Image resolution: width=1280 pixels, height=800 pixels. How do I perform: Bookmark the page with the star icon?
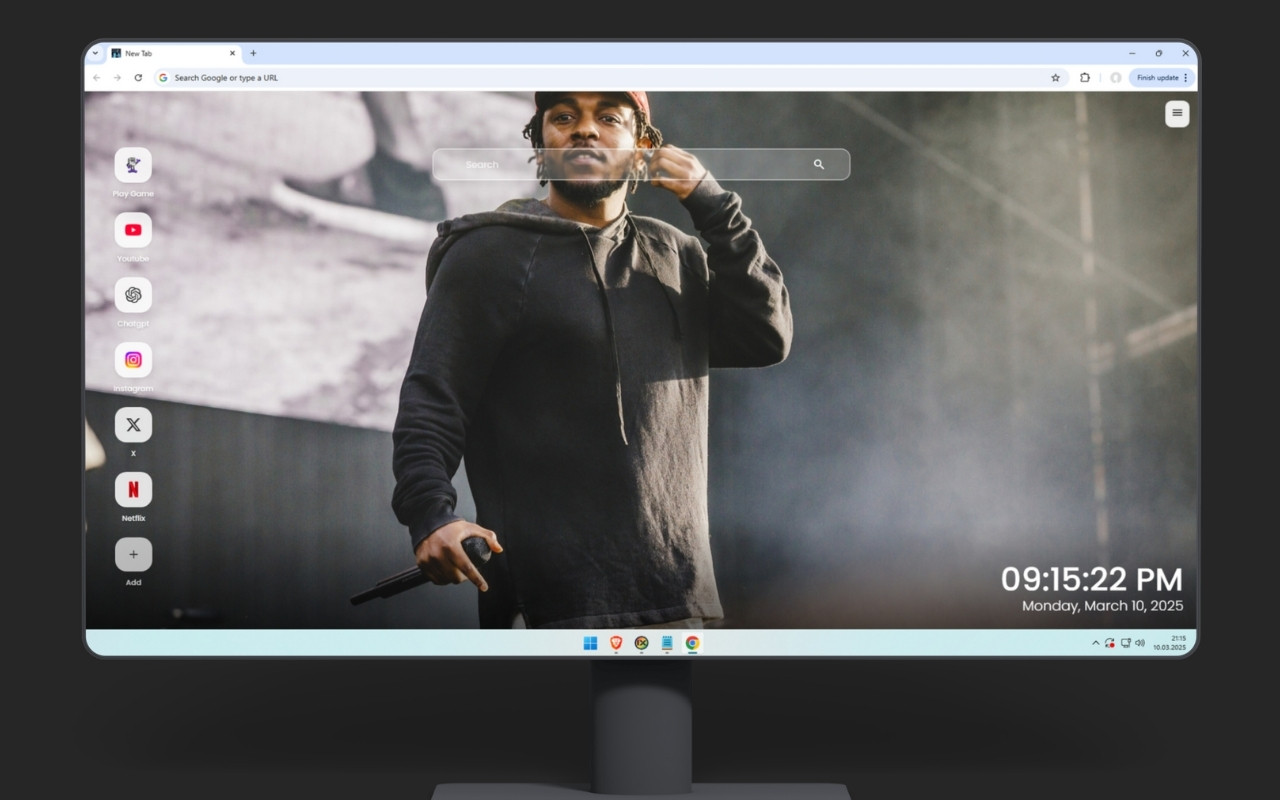[1056, 77]
